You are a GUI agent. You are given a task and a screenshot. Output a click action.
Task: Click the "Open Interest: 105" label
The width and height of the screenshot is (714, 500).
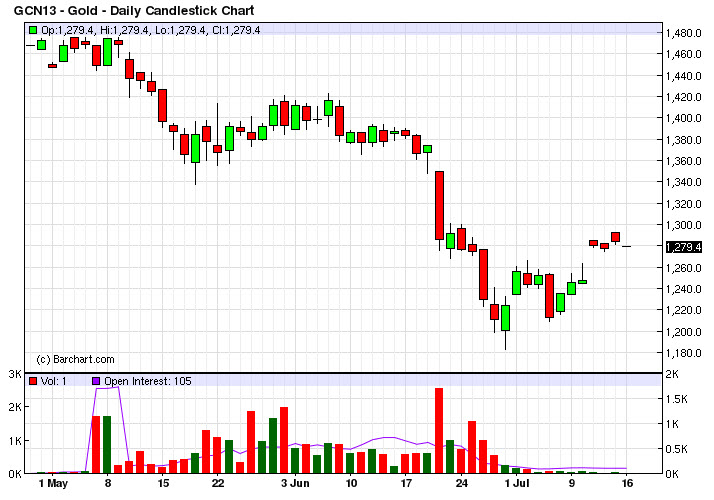pos(148,381)
